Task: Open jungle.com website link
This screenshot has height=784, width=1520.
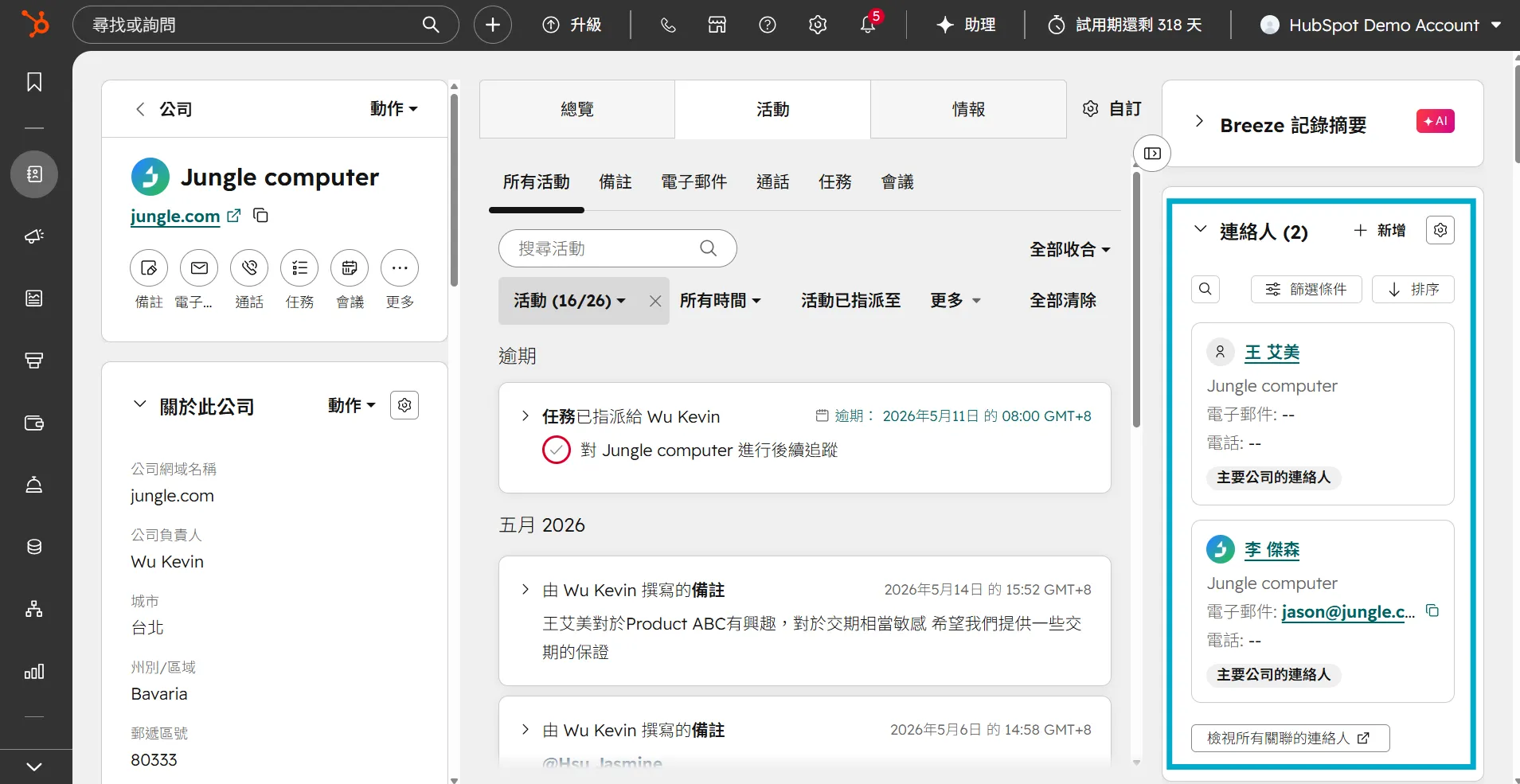Action: (x=175, y=216)
